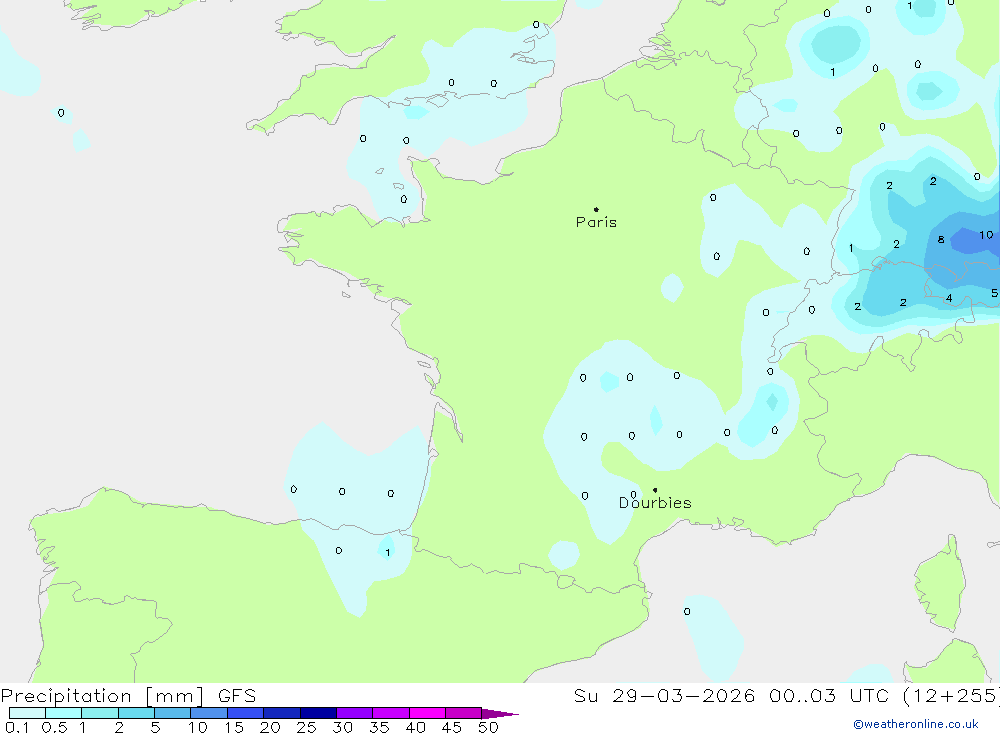
Task: Click the Dourbies city marker dot
Action: (x=655, y=490)
